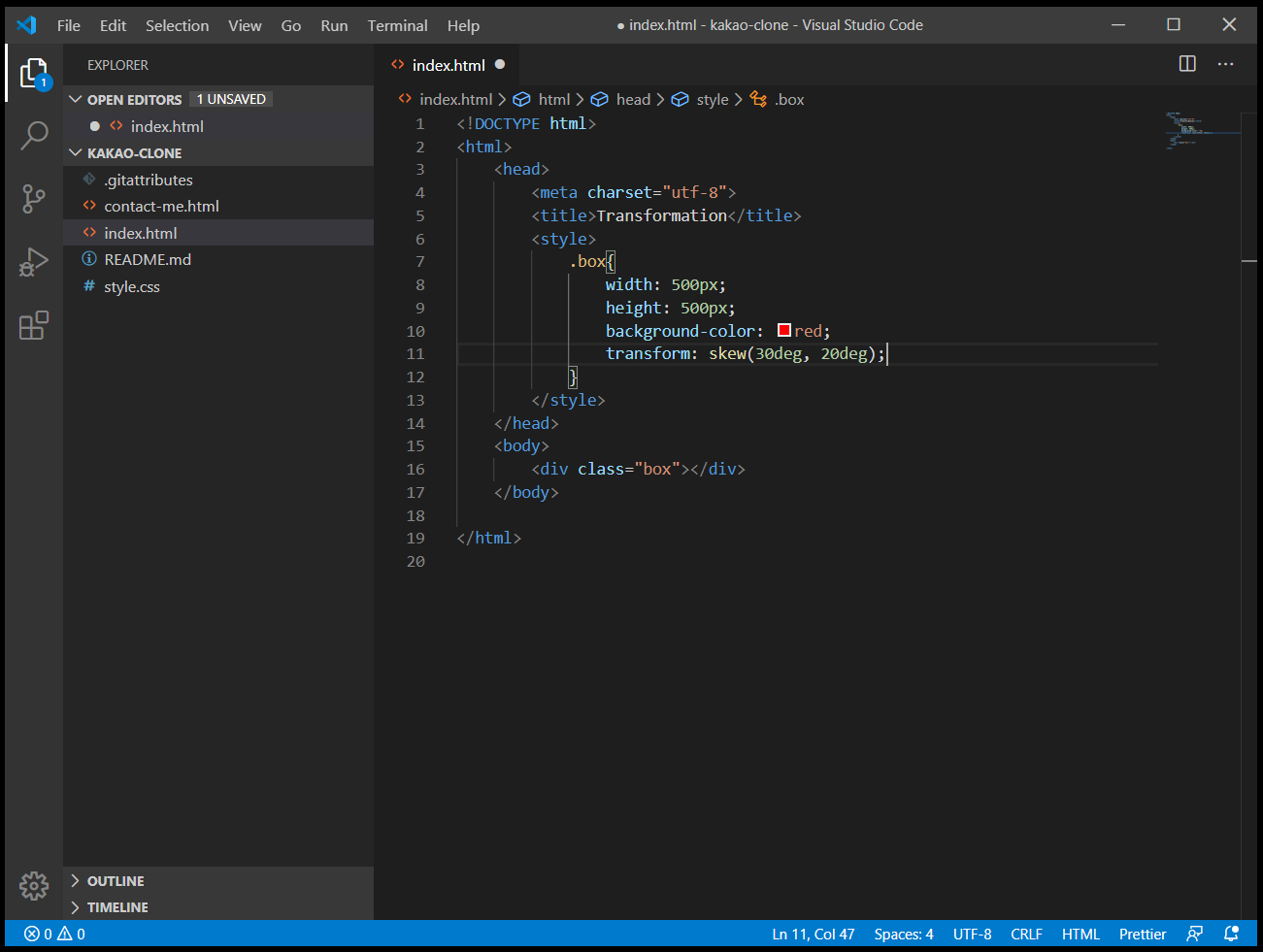Open the Extensions view icon
This screenshot has height=952, width=1263.
click(34, 325)
